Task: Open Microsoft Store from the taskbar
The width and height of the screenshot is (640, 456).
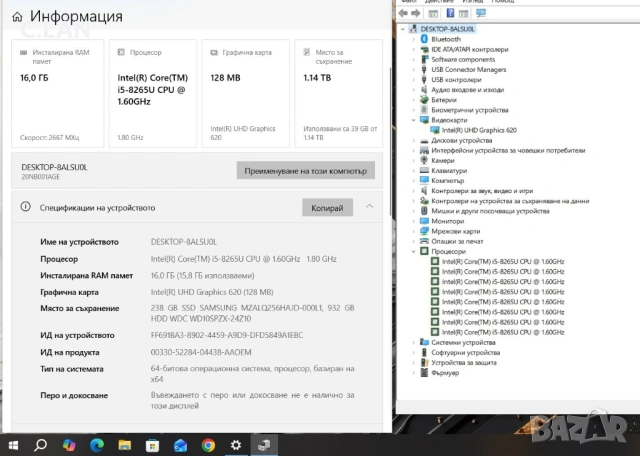Action: [x=152, y=445]
